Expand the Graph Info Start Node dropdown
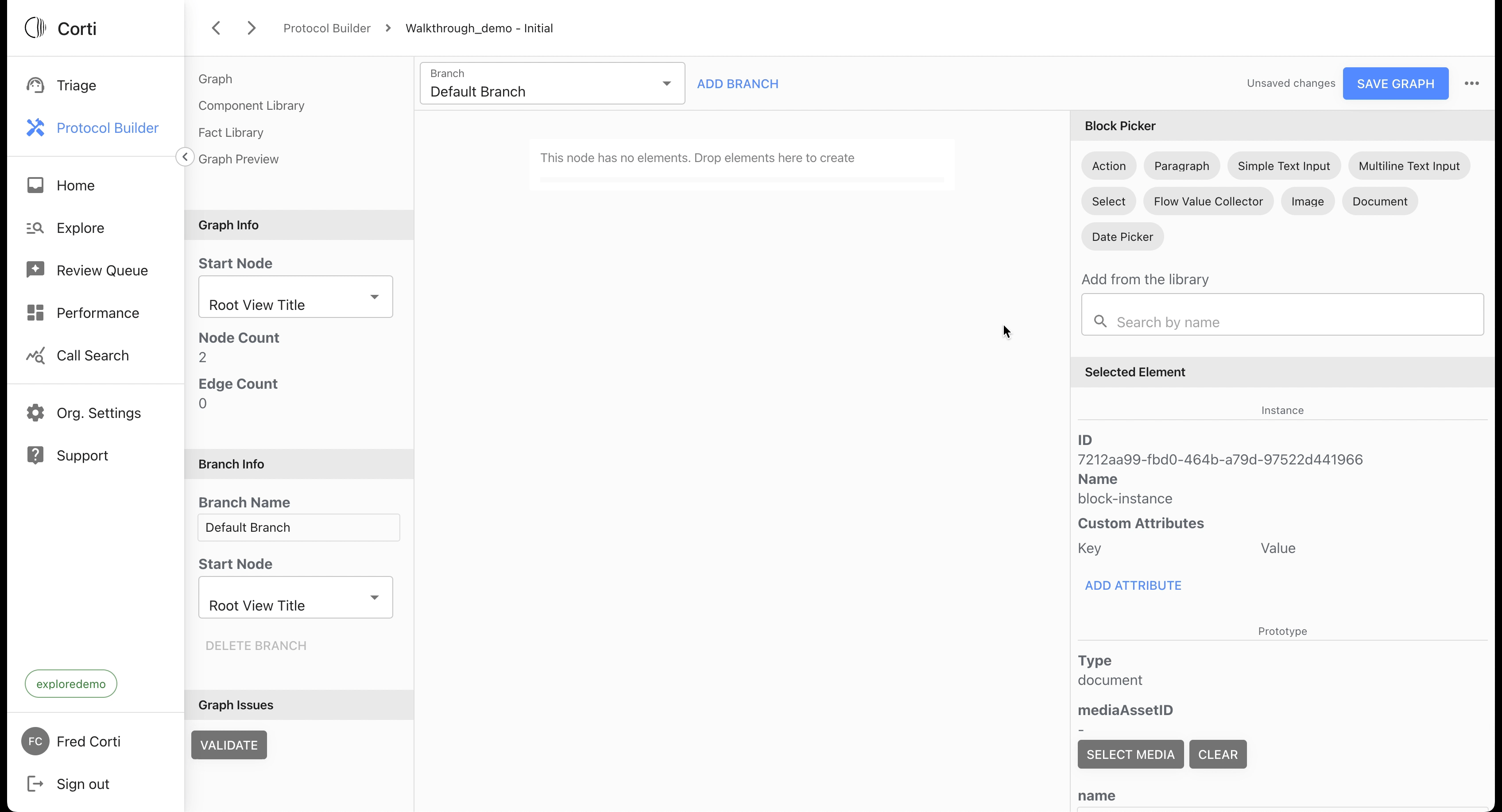This screenshot has height=812, width=1502. click(x=295, y=297)
